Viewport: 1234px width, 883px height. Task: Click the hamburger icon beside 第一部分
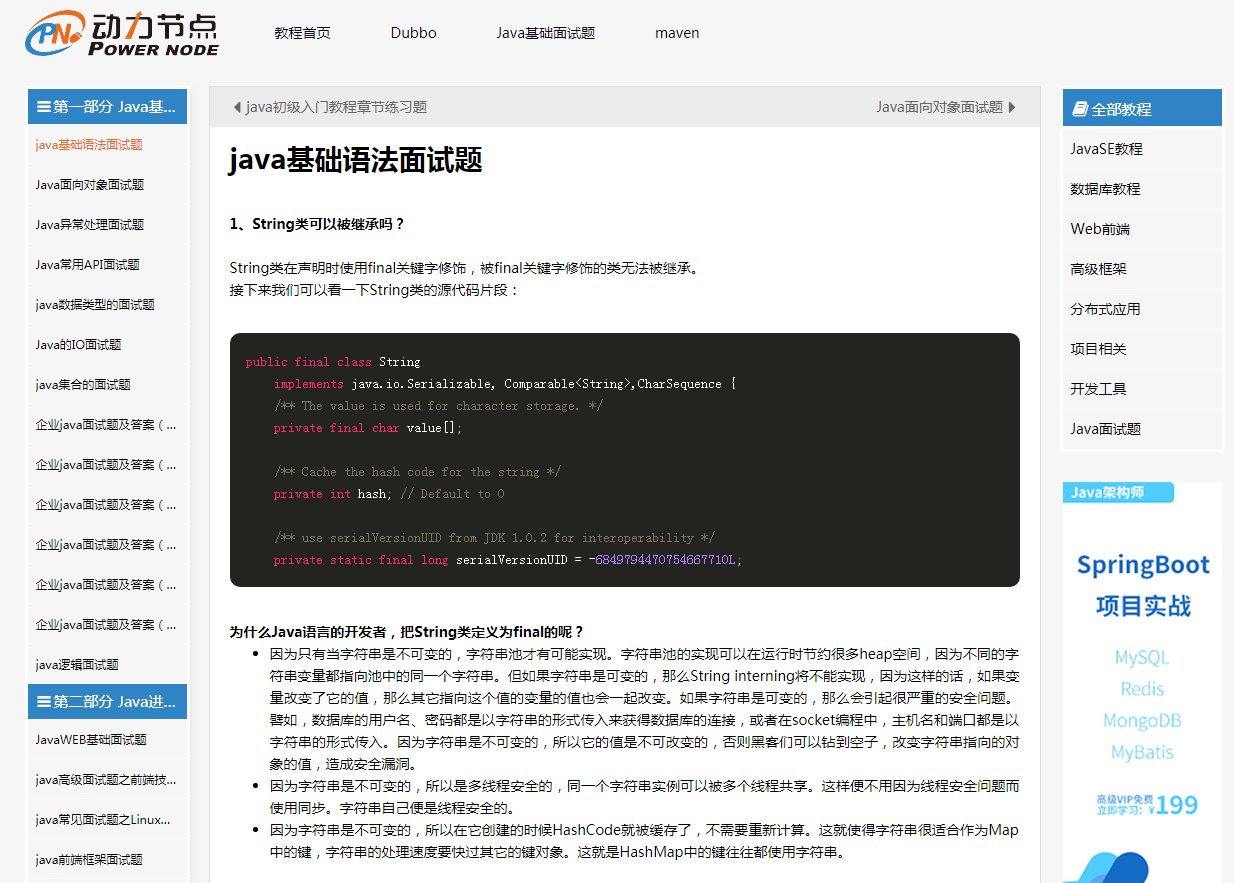click(43, 107)
